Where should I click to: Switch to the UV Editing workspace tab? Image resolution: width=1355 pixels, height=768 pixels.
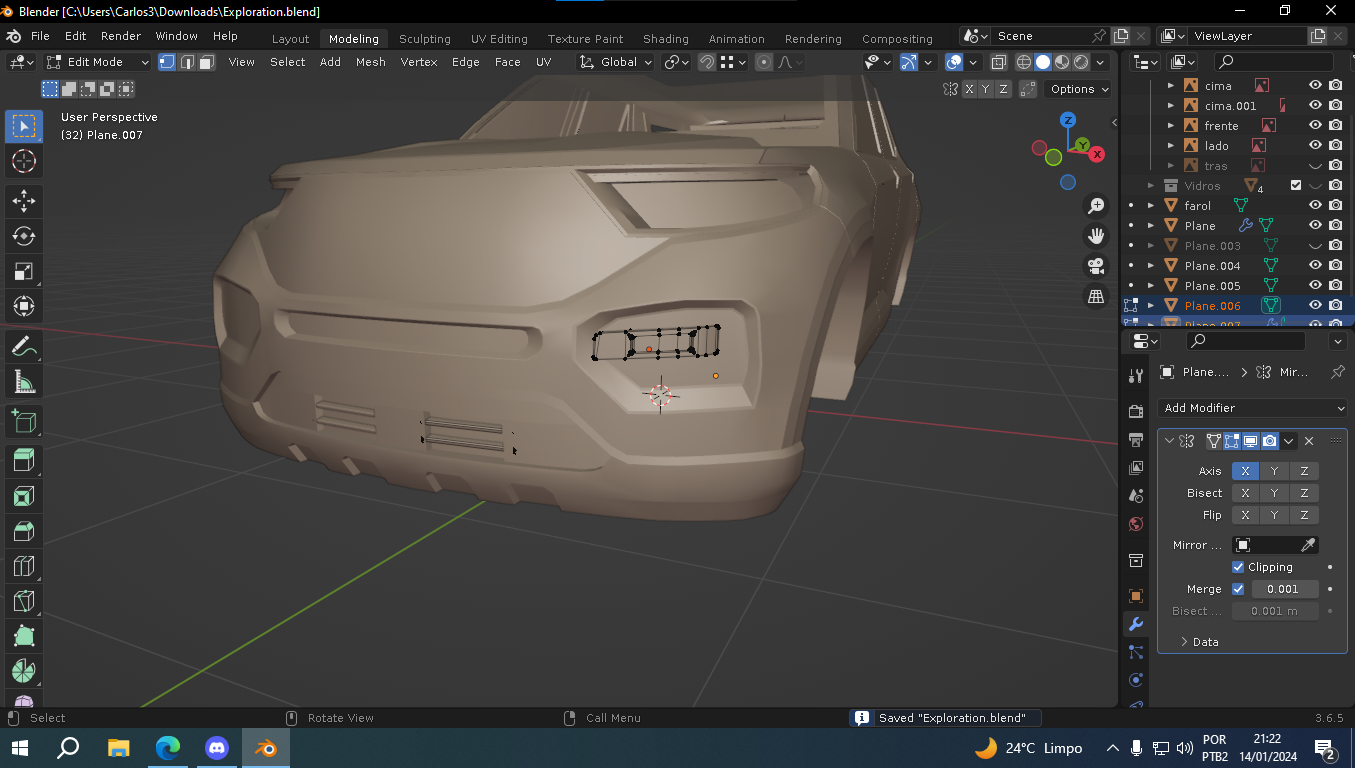pos(499,39)
